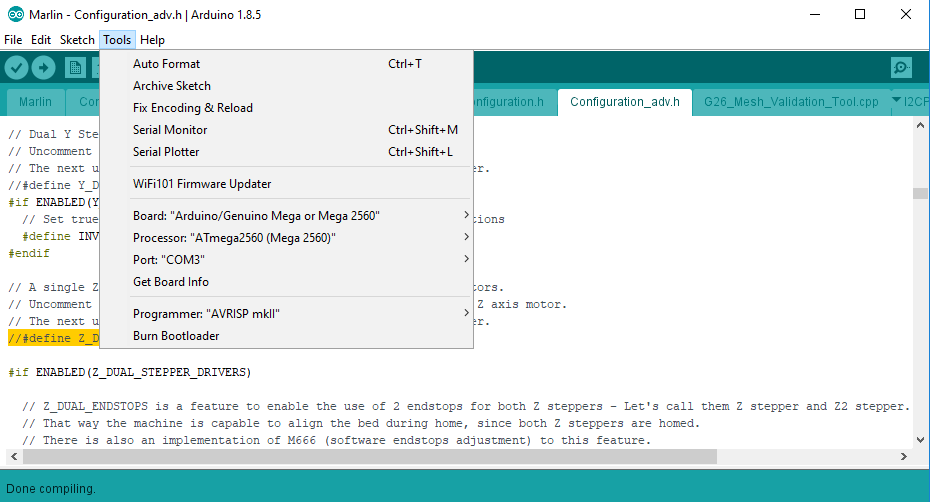Expand the Processor submenu arrow

click(x=466, y=237)
